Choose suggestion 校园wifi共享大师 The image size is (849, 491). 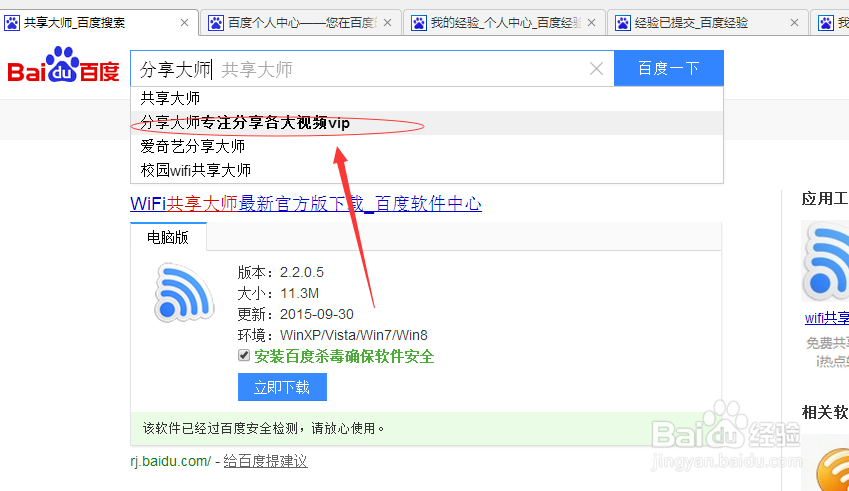tap(427, 170)
